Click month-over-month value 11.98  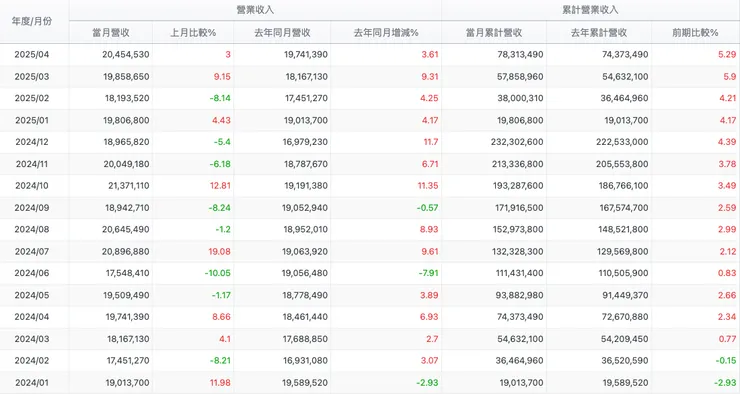pyautogui.click(x=221, y=383)
